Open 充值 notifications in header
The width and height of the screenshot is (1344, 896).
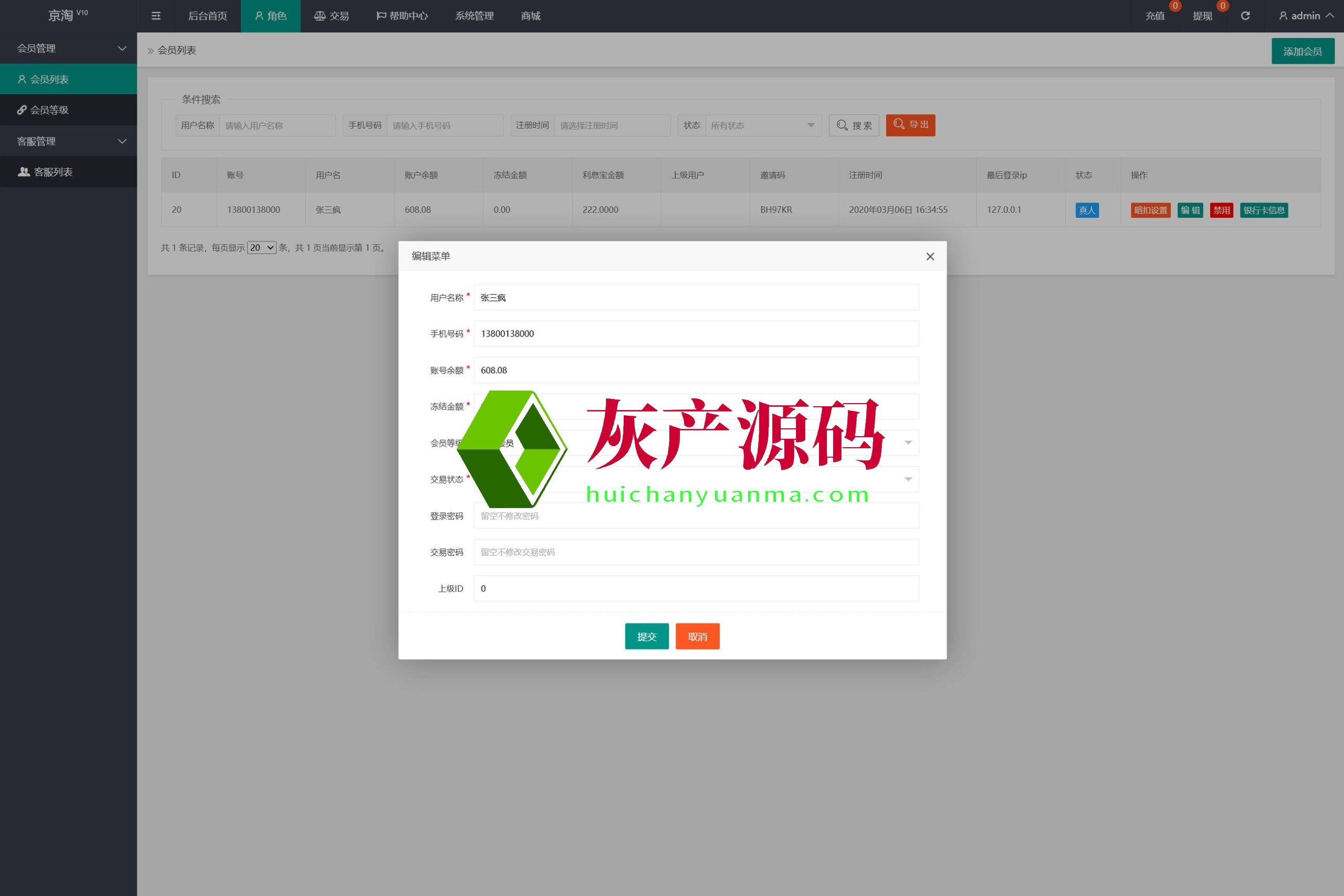coord(1154,16)
